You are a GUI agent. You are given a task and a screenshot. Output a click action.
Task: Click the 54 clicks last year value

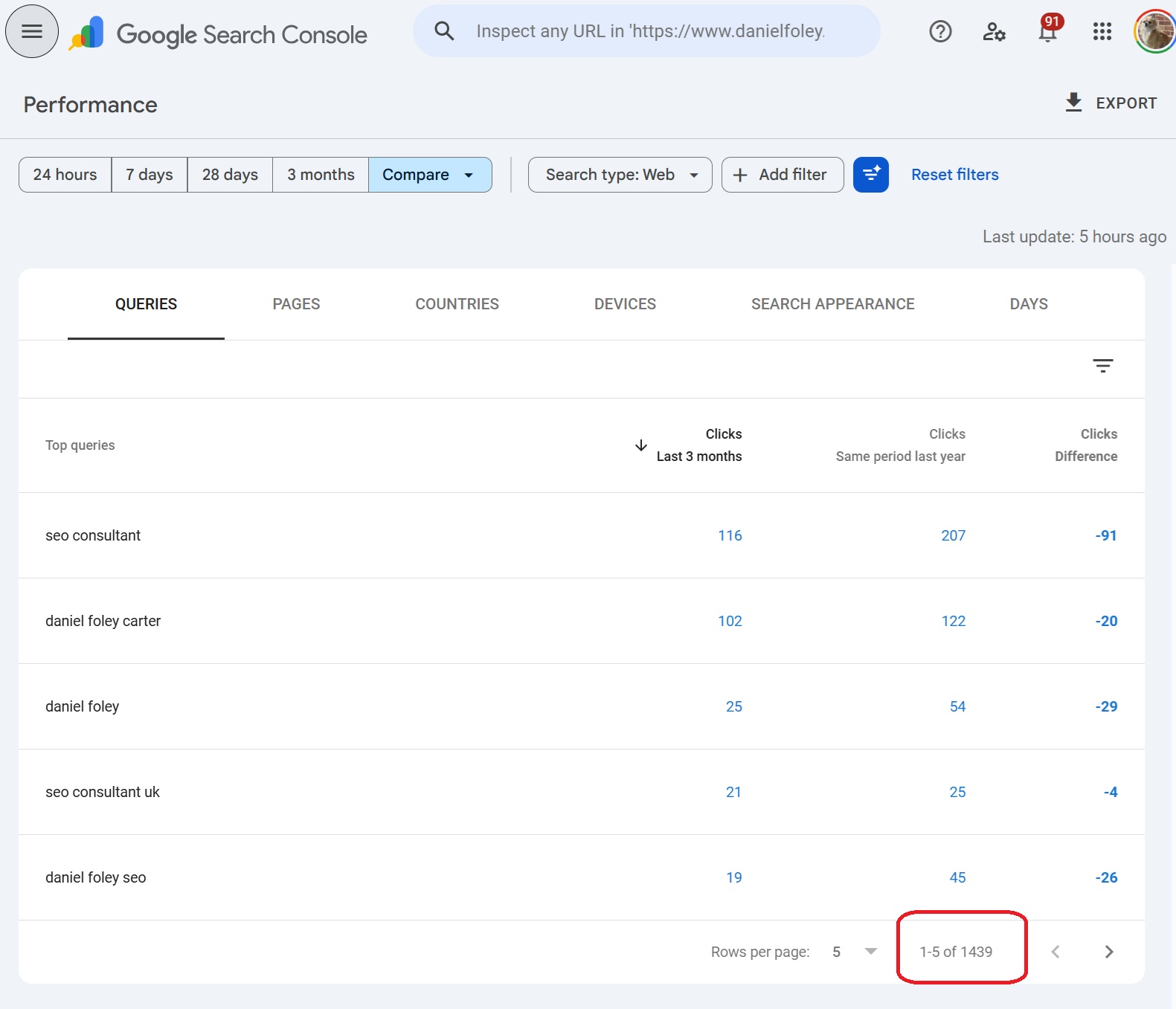957,706
